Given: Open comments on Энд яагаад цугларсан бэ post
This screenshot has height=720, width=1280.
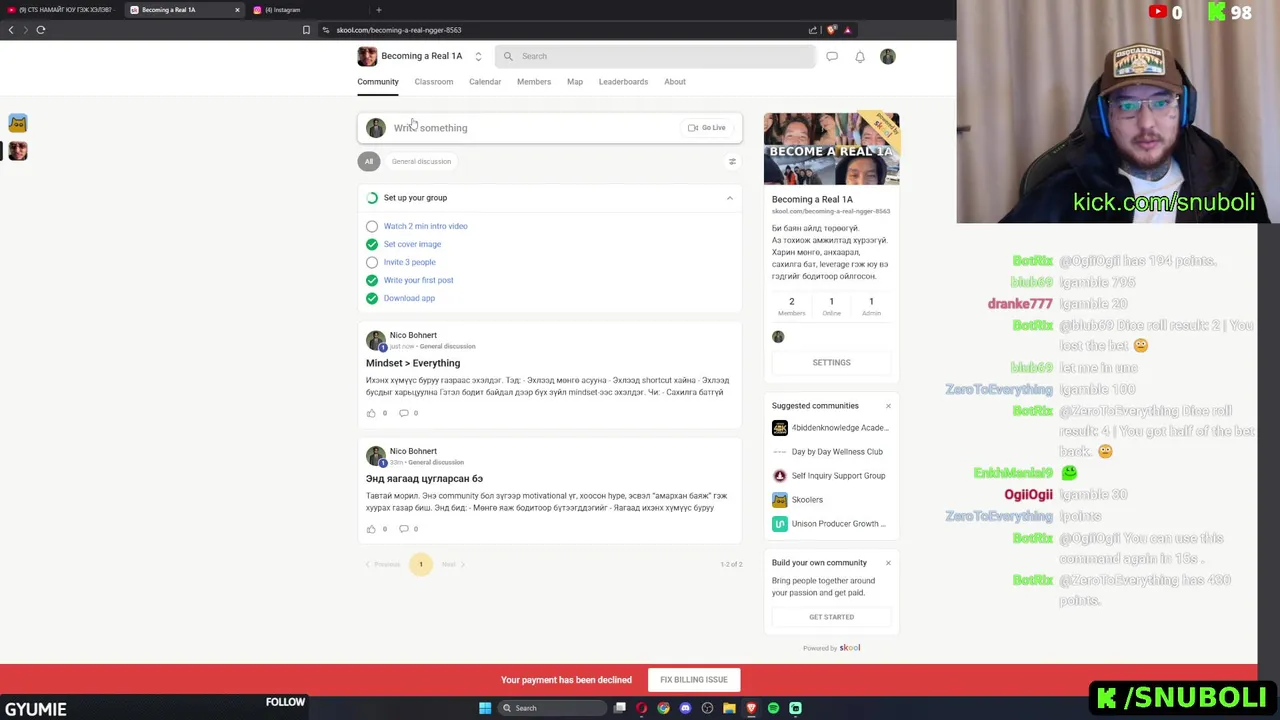Looking at the screenshot, I should (x=404, y=529).
